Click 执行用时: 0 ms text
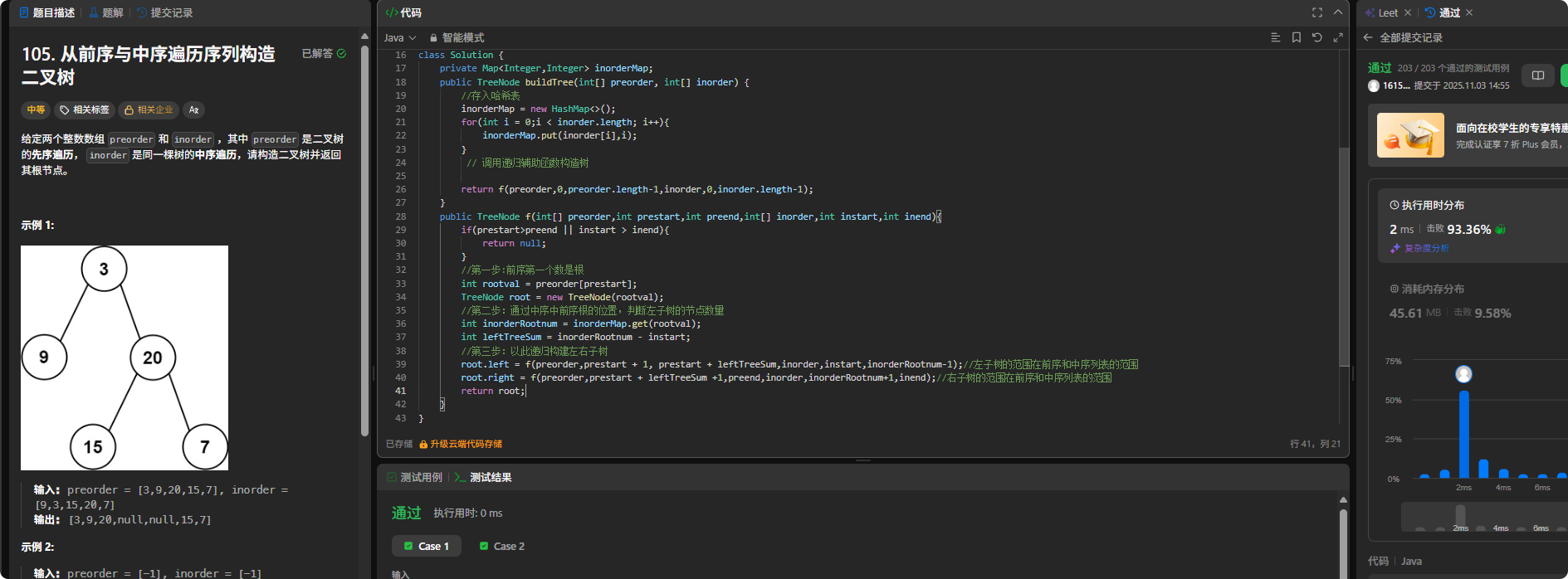The width and height of the screenshot is (1568, 579). tap(467, 513)
